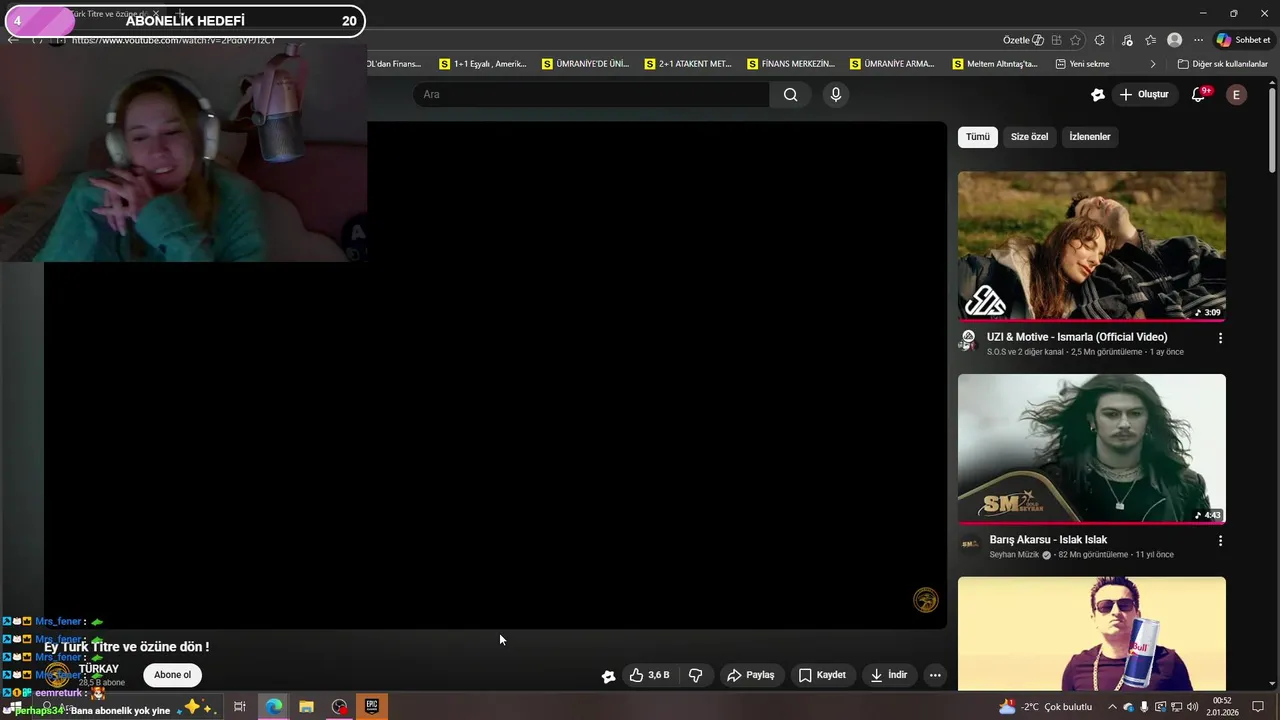Viewport: 1280px width, 720px height.
Task: Open the browser extensions puzzle icon
Action: coord(1100,40)
